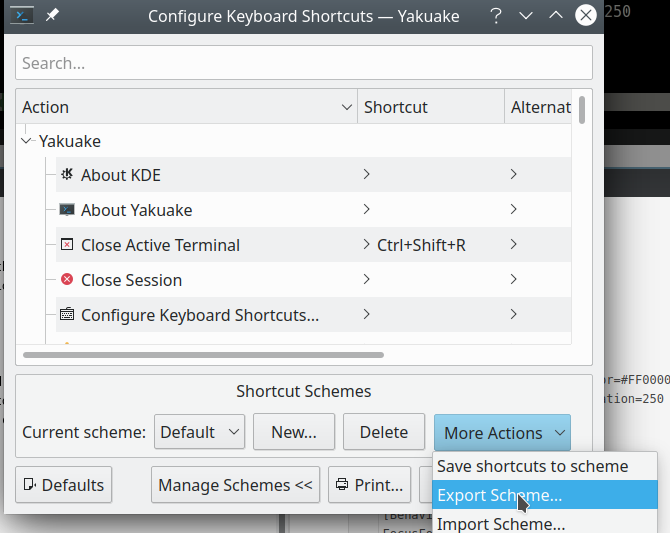Screen dimensions: 670x533
Task: Focus the Search... input field
Action: (304, 63)
